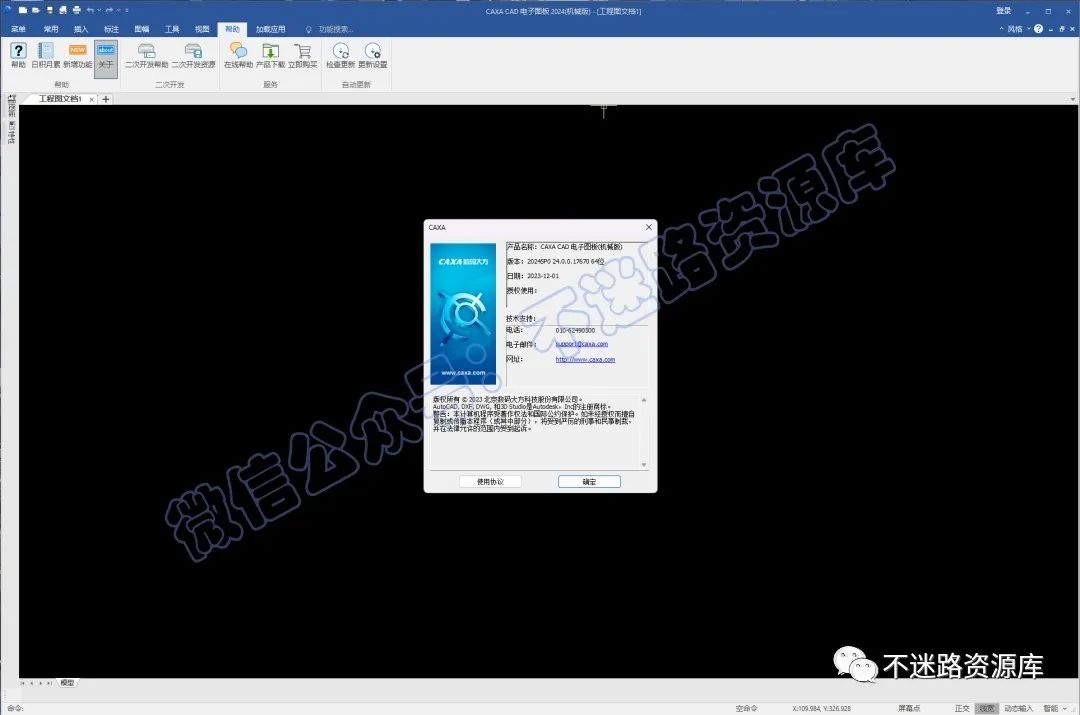Click the CAXA application logo icon

(x=7, y=10)
